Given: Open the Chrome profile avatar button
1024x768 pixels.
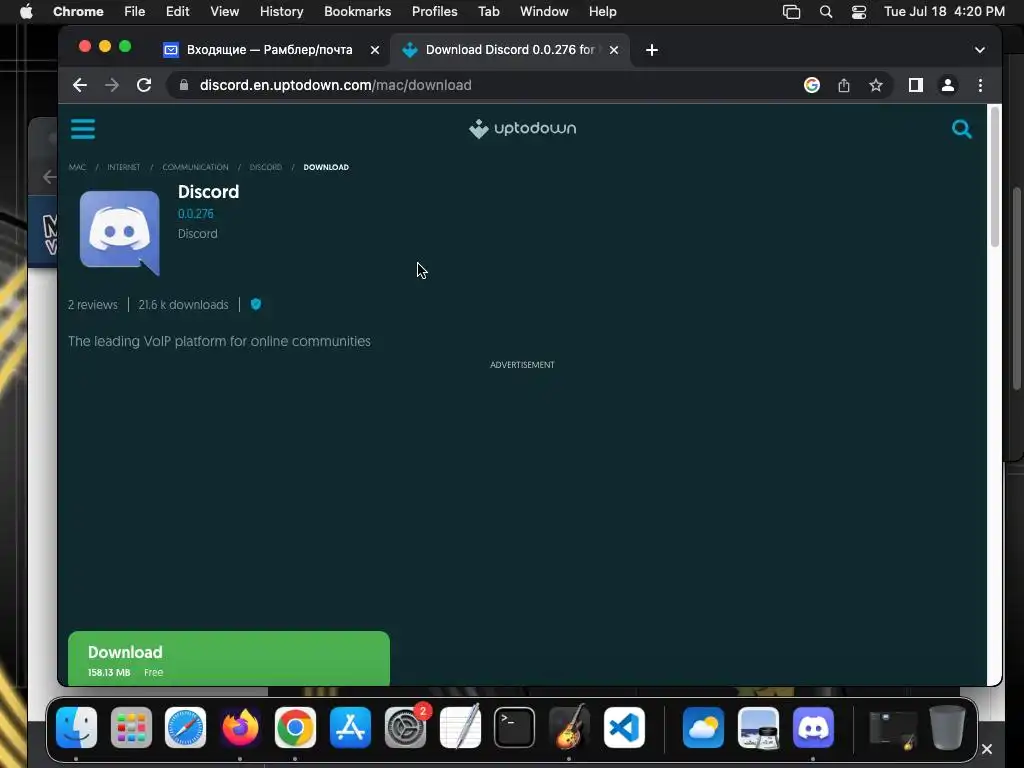Looking at the screenshot, I should [x=948, y=85].
